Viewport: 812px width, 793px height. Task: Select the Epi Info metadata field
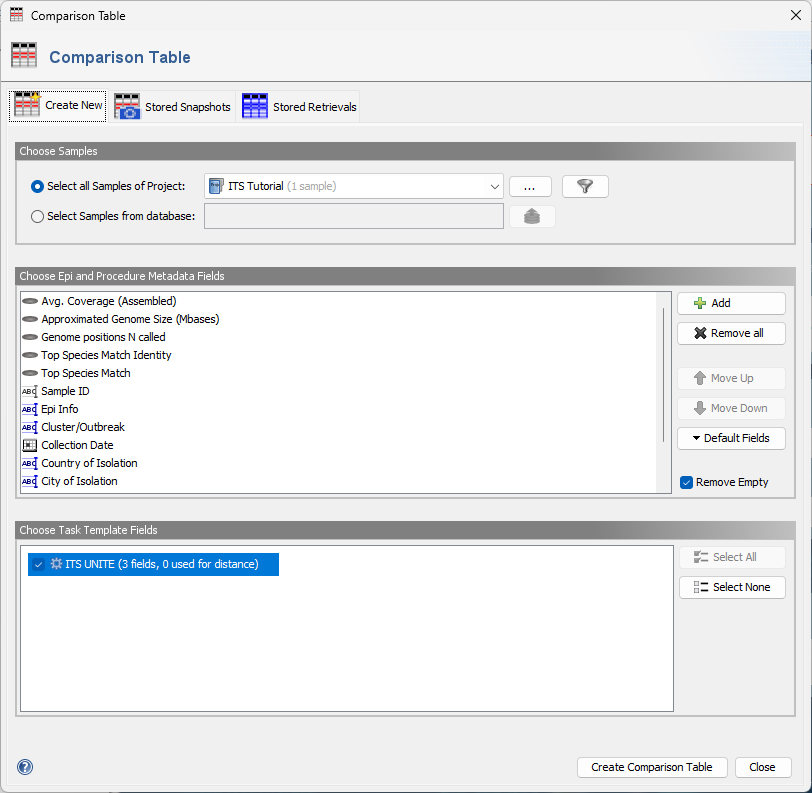tap(60, 409)
